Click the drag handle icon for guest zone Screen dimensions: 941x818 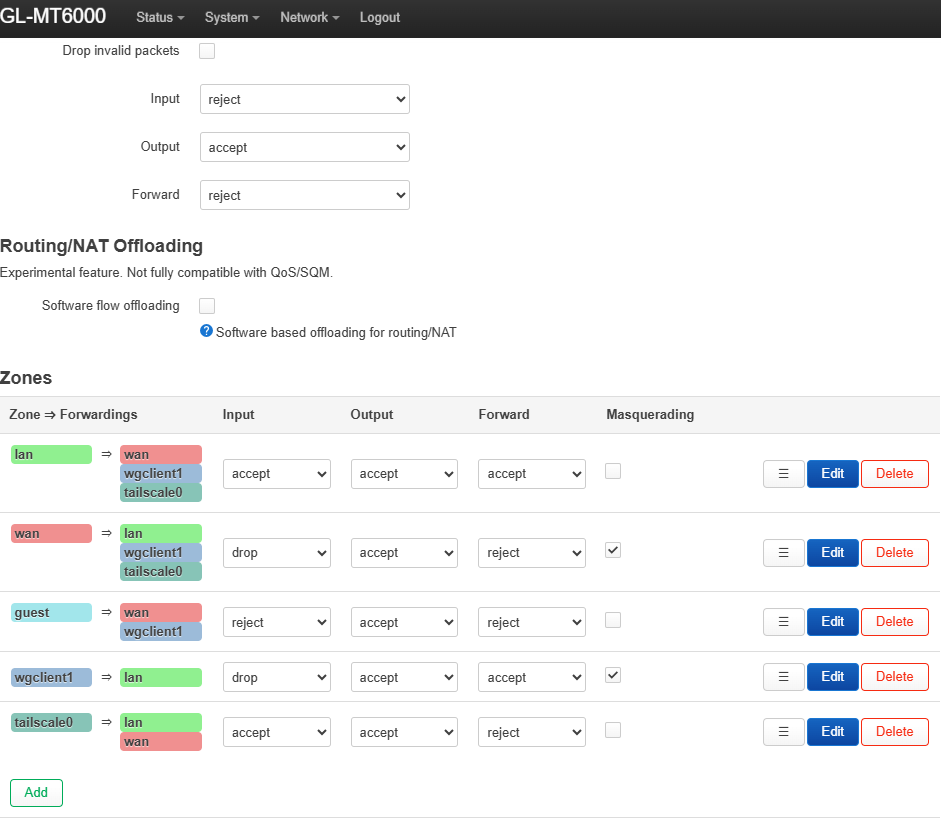[x=784, y=622]
